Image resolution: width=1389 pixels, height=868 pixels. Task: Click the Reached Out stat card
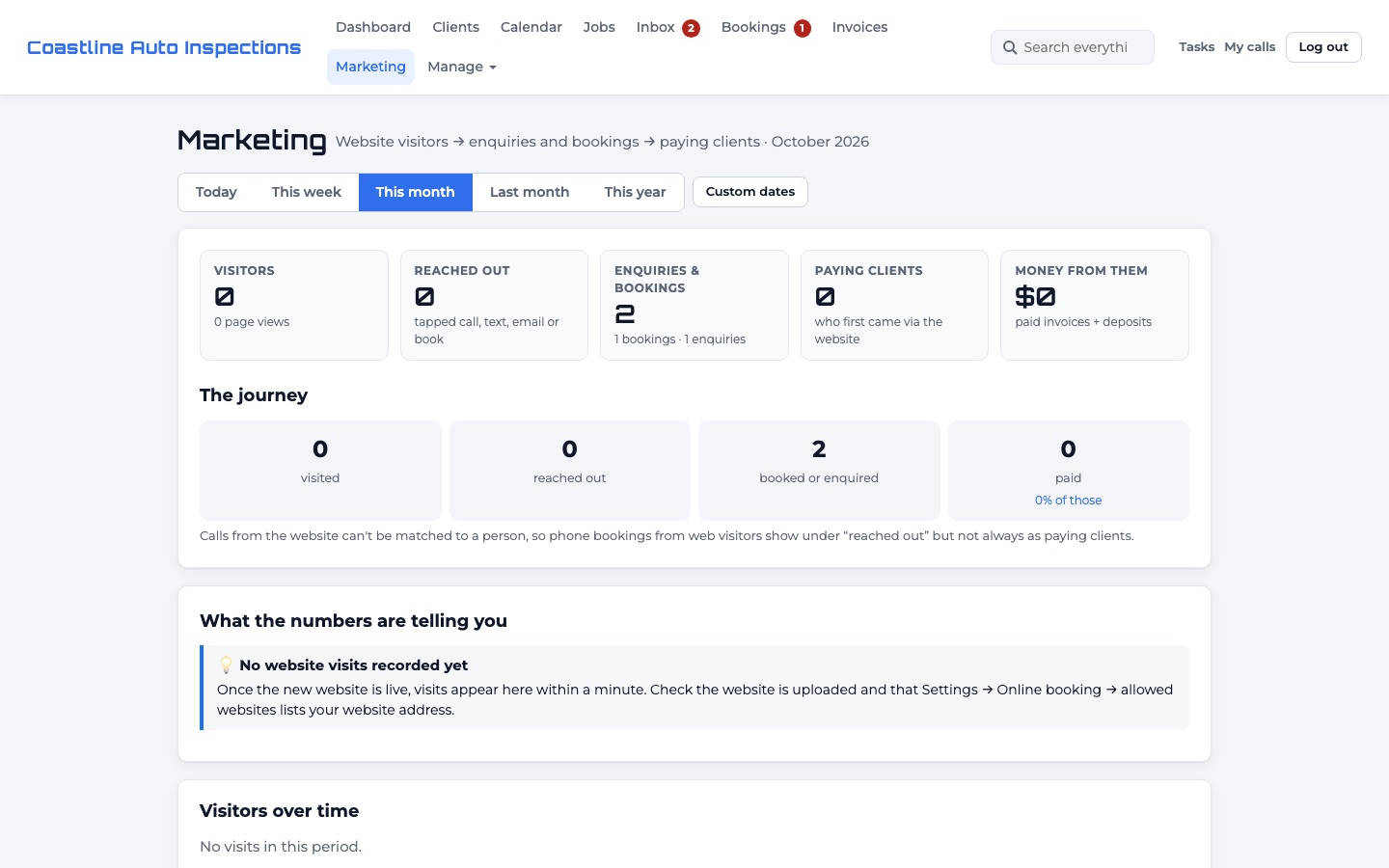494,305
